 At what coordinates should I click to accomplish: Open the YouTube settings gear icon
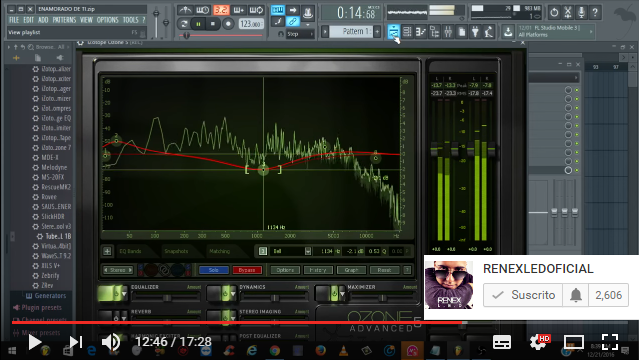(538, 342)
